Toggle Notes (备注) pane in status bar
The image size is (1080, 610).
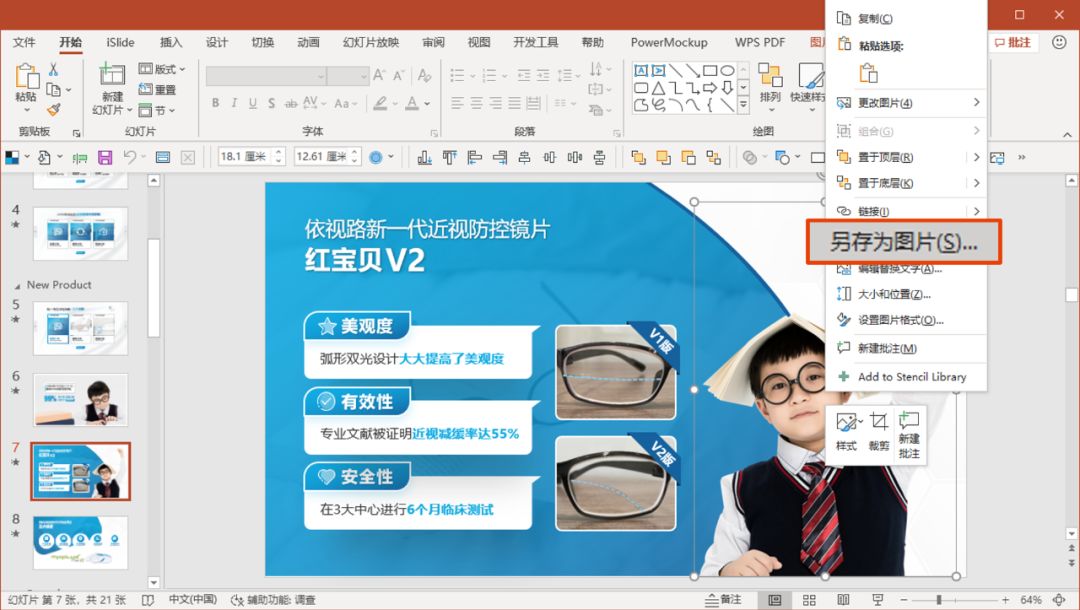(x=723, y=600)
